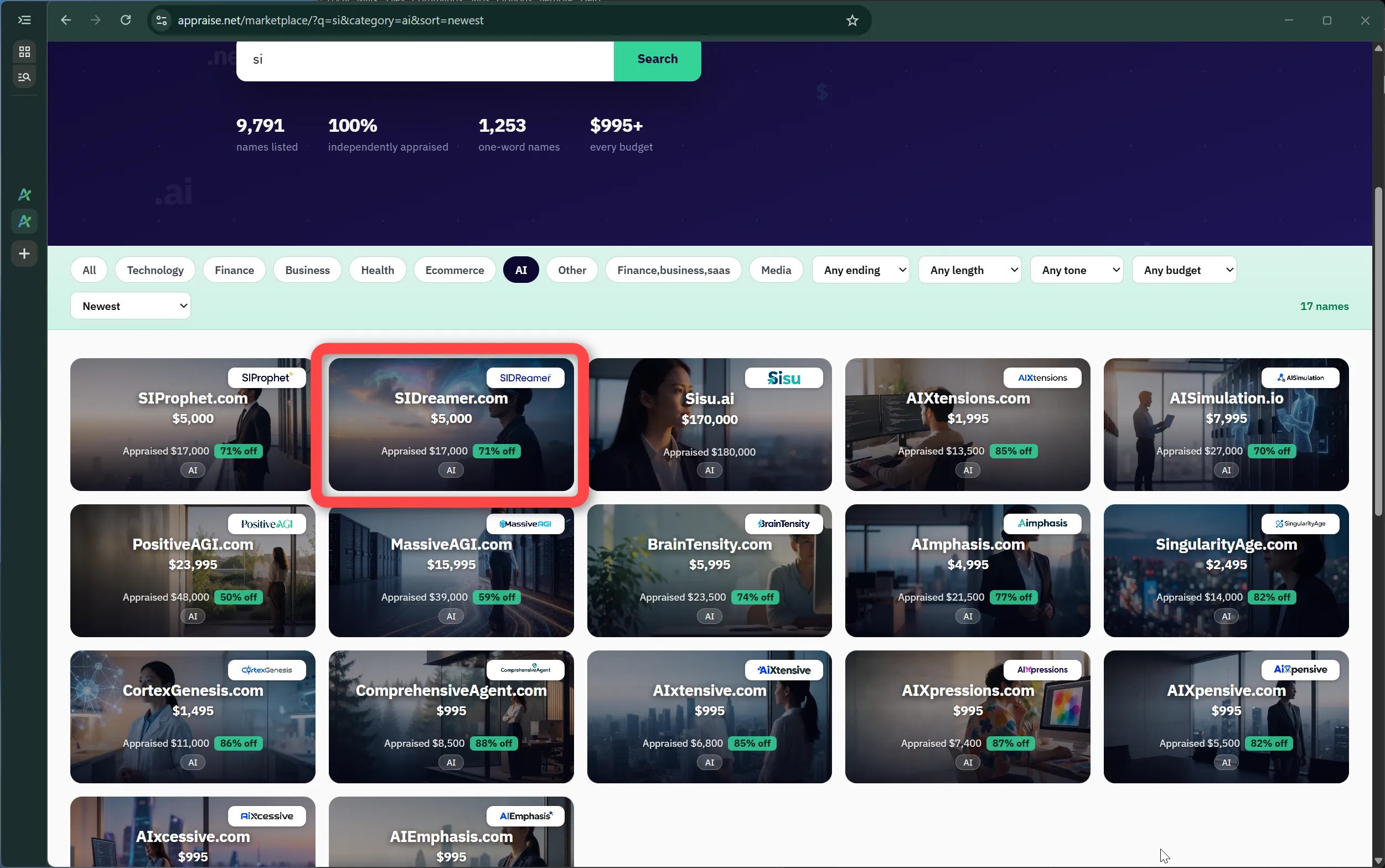Viewport: 1385px width, 868px height.
Task: Open the Any tone dropdown
Action: 1076,270
